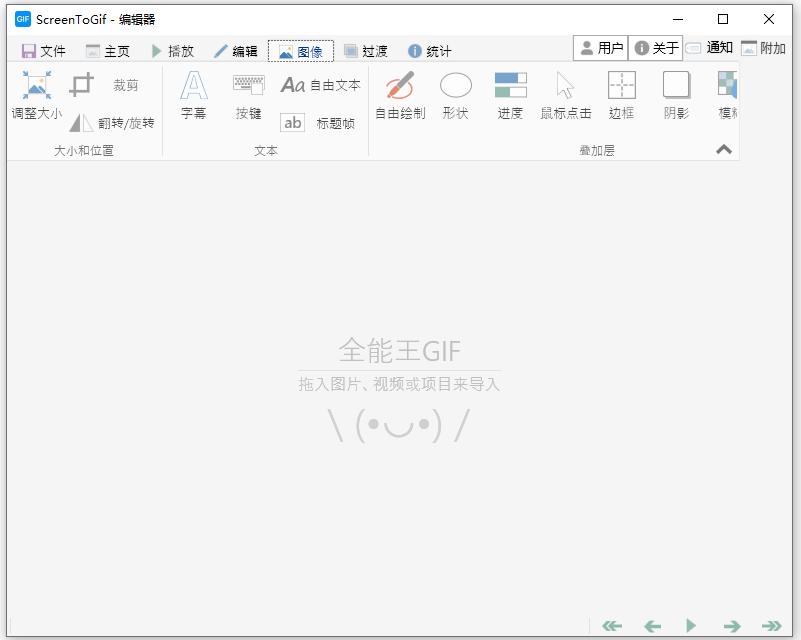801x640 pixels.
Task: Start playback with the green play button
Action: tap(691, 625)
